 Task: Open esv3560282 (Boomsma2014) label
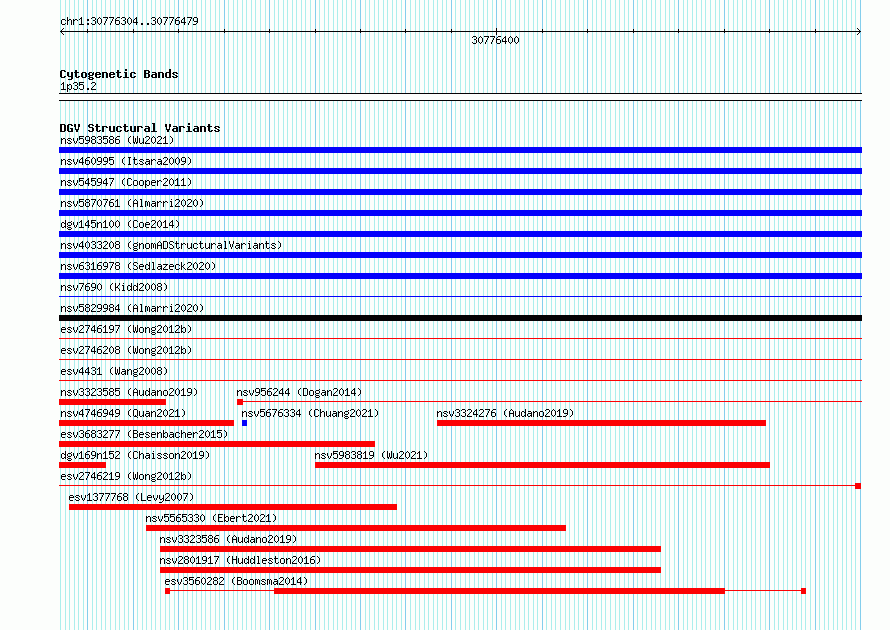click(236, 581)
